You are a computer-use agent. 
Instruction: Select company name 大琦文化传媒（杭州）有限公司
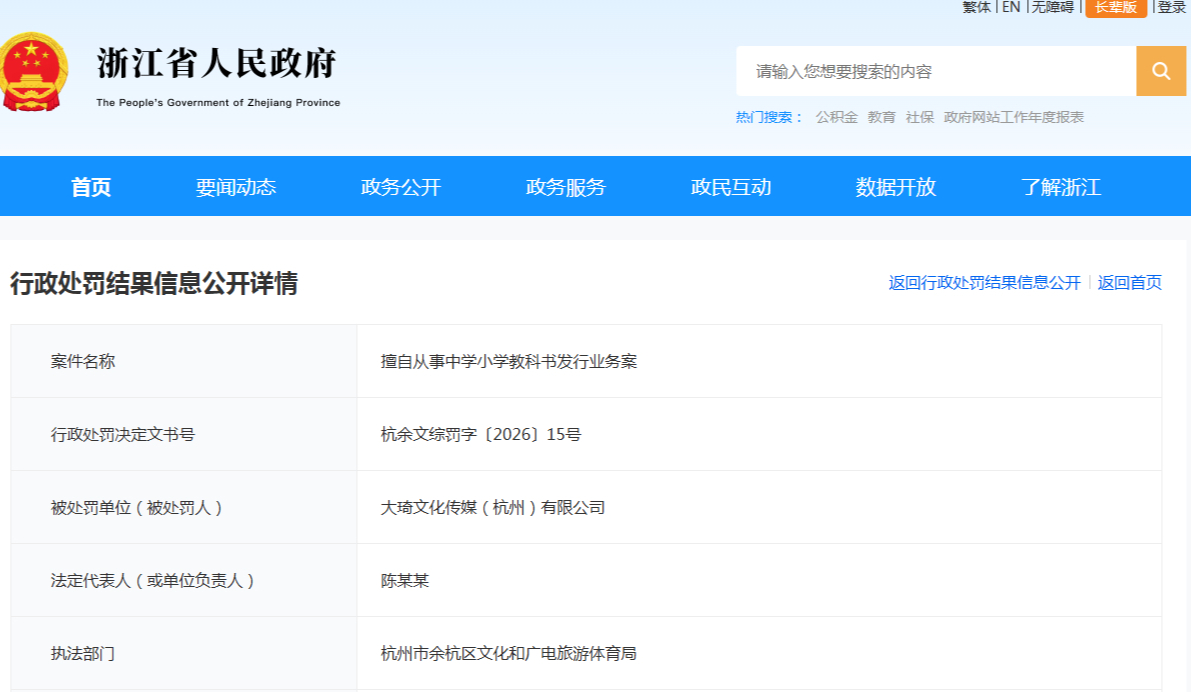pyautogui.click(x=493, y=507)
